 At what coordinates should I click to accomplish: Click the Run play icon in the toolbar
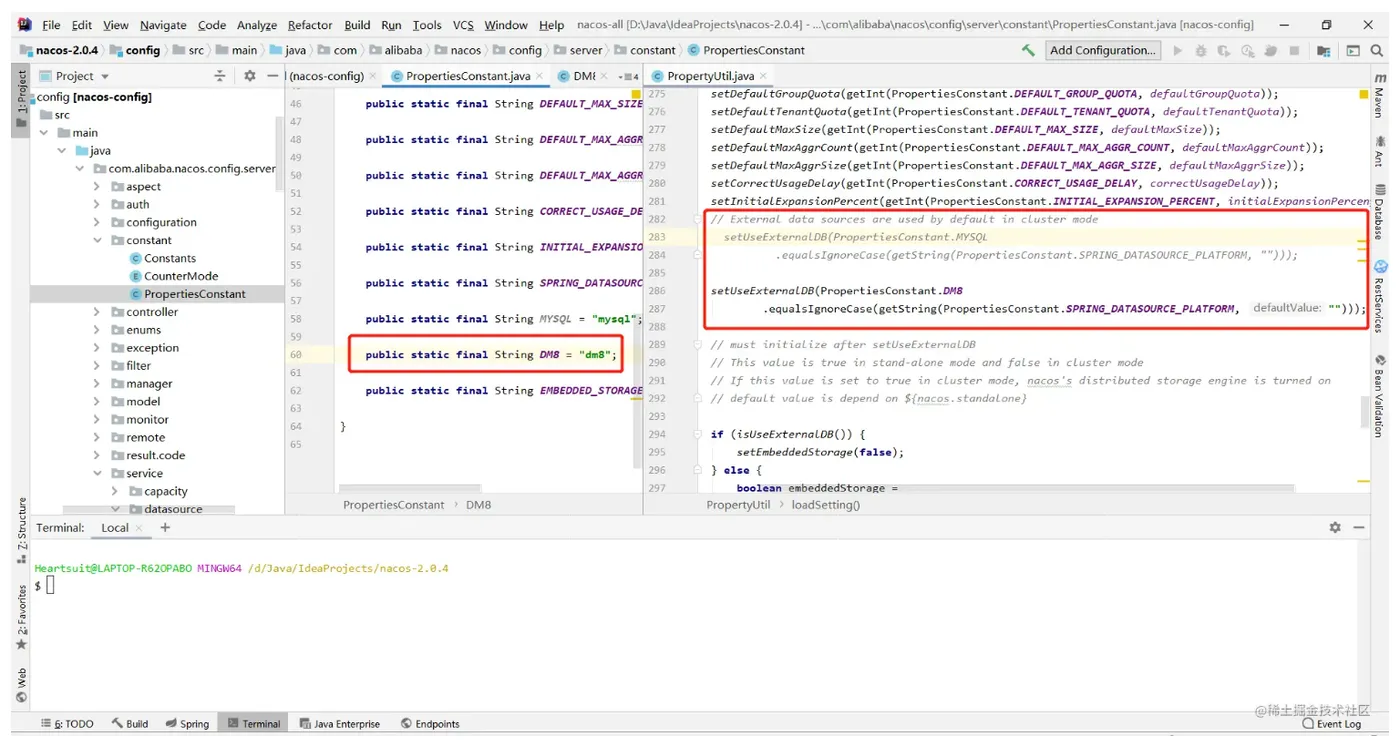1178,50
